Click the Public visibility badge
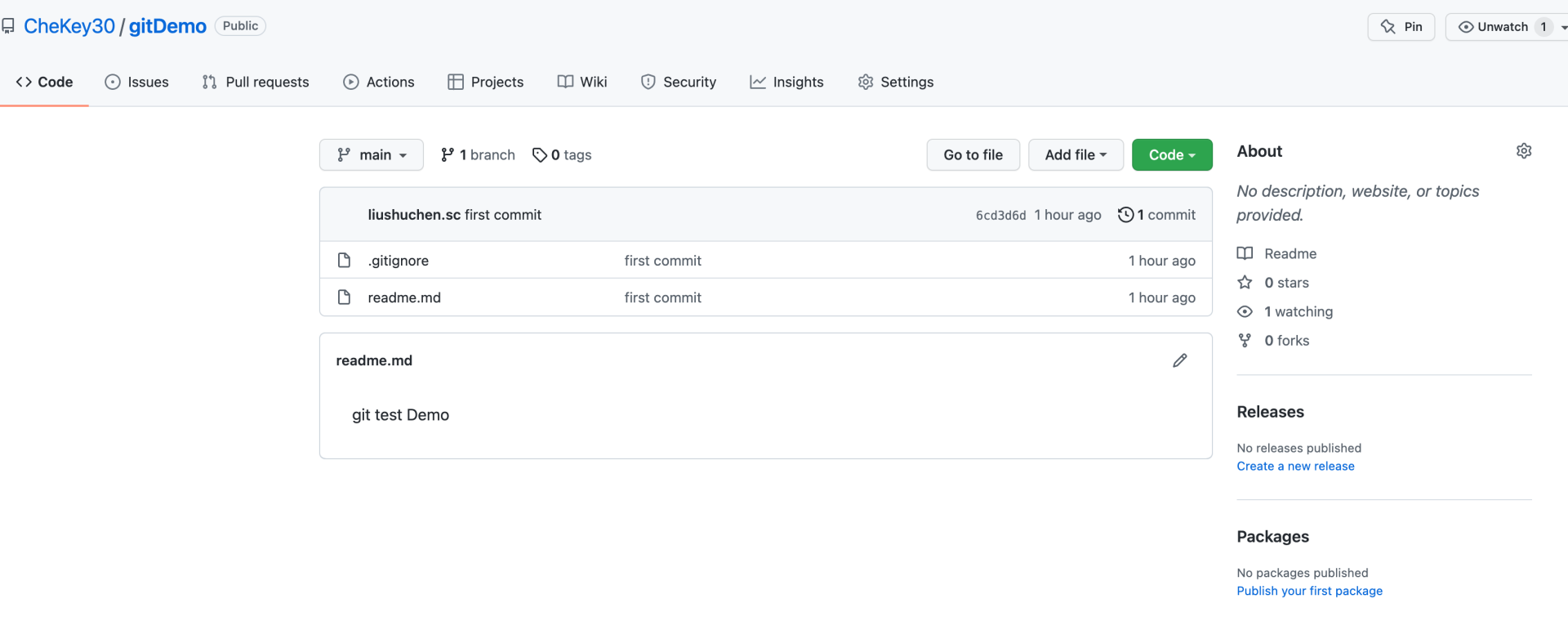 240,26
